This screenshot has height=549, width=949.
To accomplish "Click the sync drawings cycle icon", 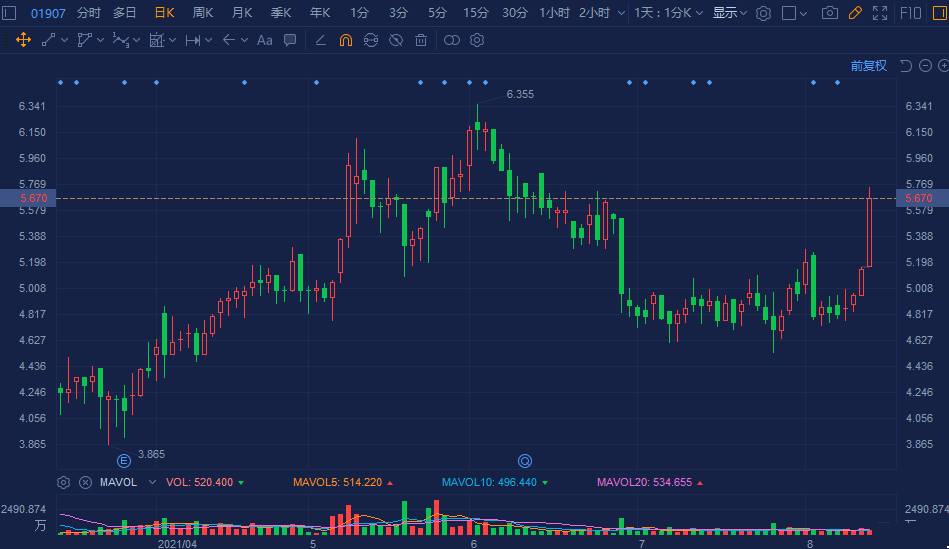I will [x=371, y=40].
